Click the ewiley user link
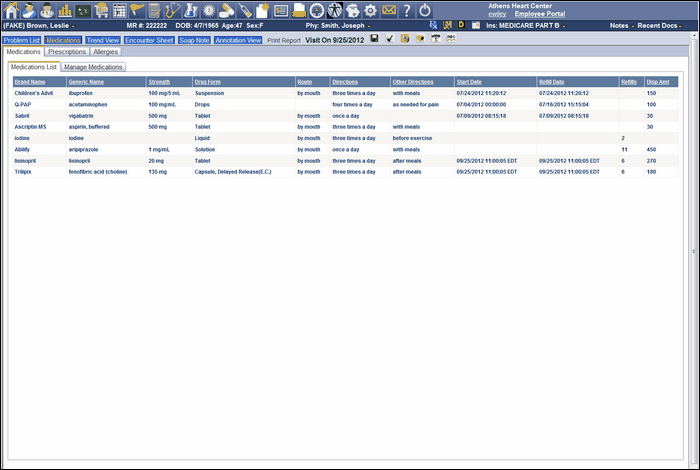 point(497,14)
